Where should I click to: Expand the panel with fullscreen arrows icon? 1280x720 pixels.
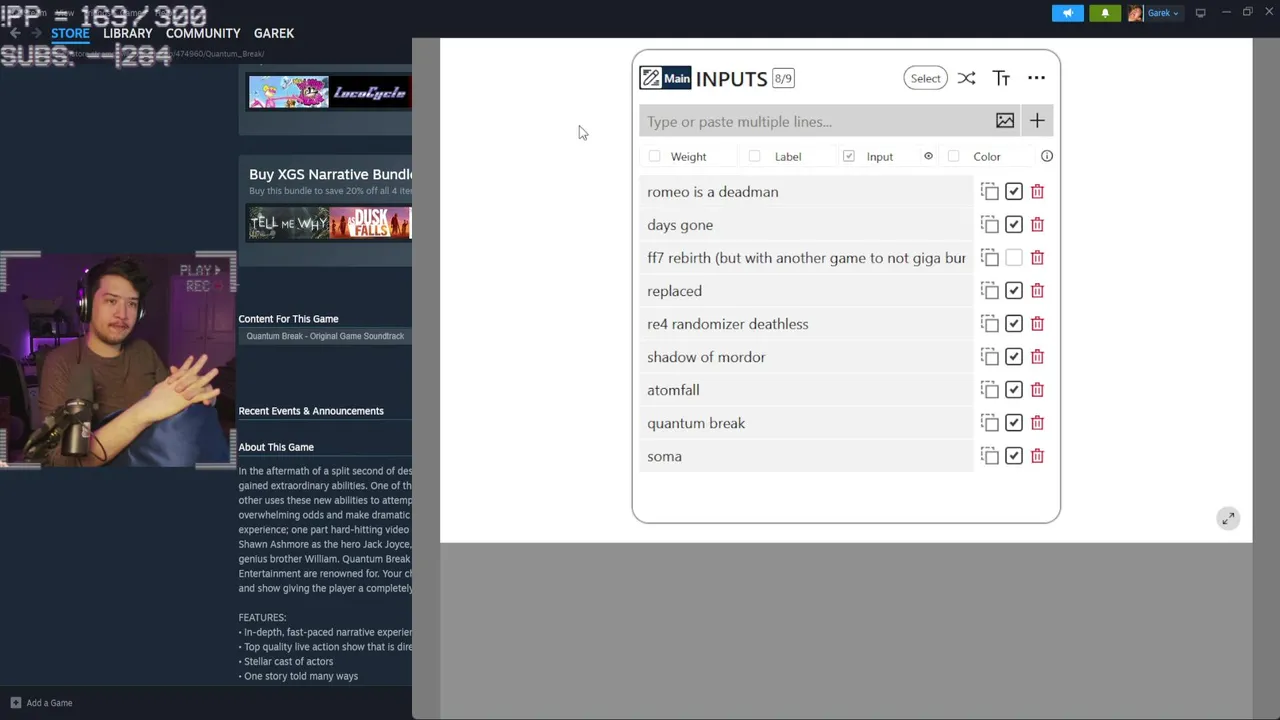tap(1228, 518)
